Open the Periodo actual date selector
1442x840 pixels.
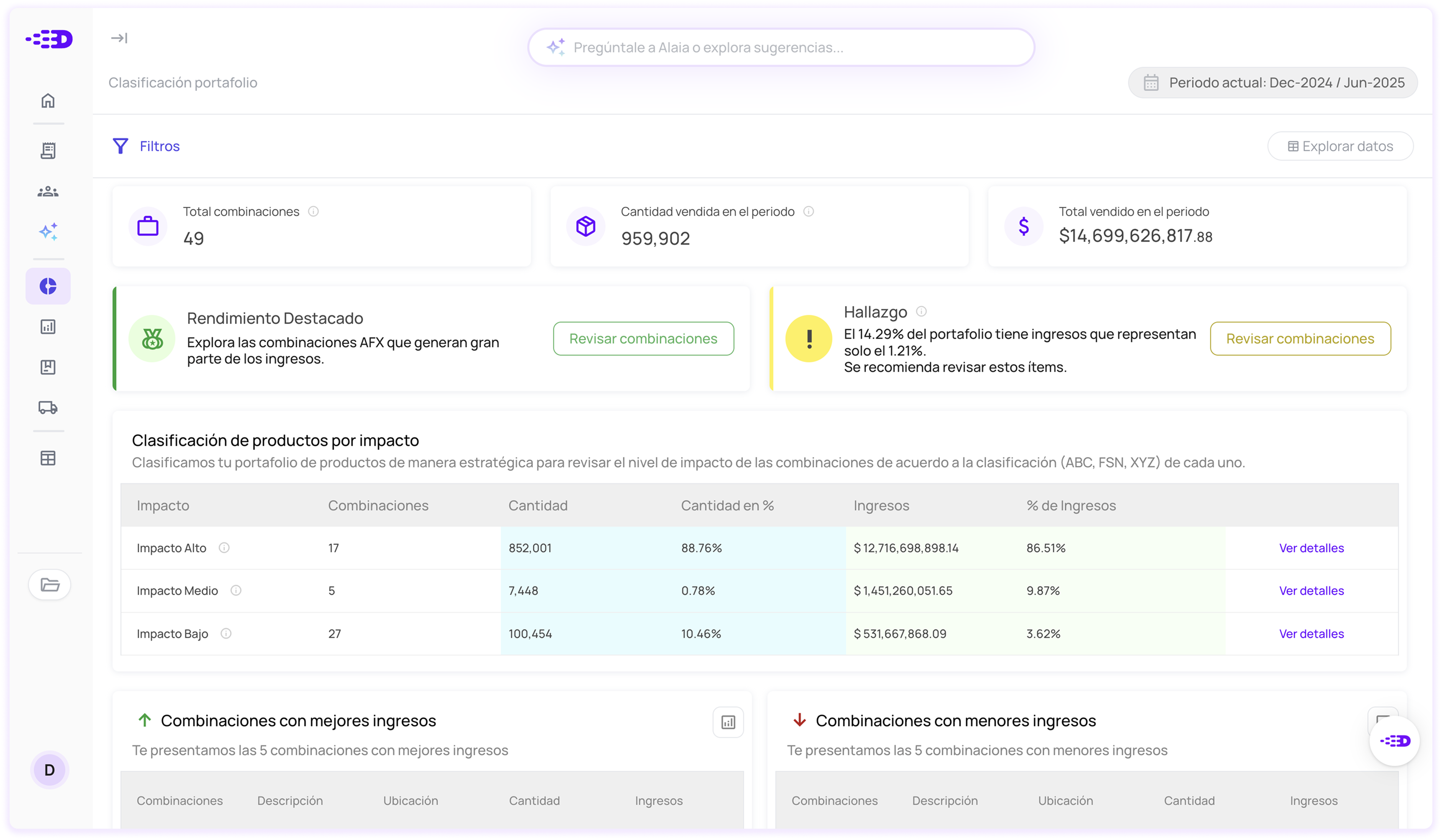(x=1273, y=83)
